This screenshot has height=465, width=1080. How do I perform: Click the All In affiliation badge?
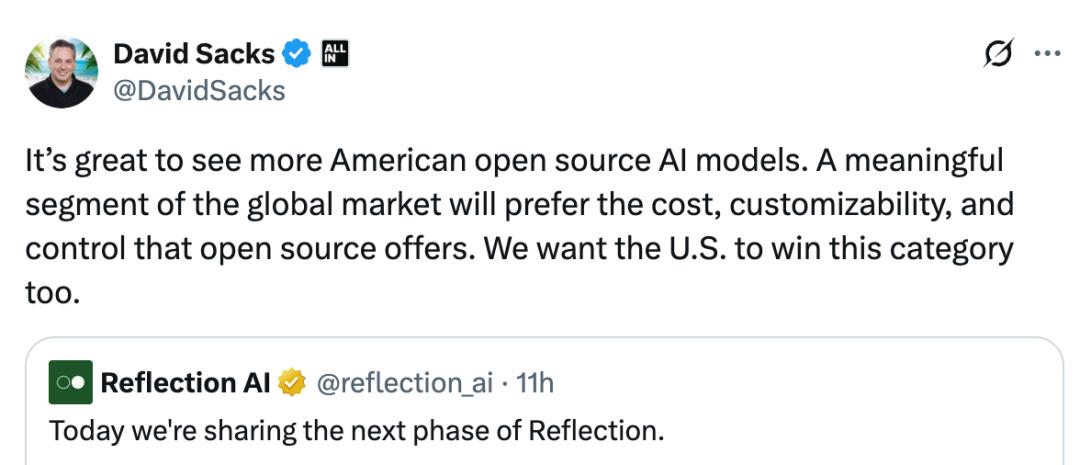334,54
